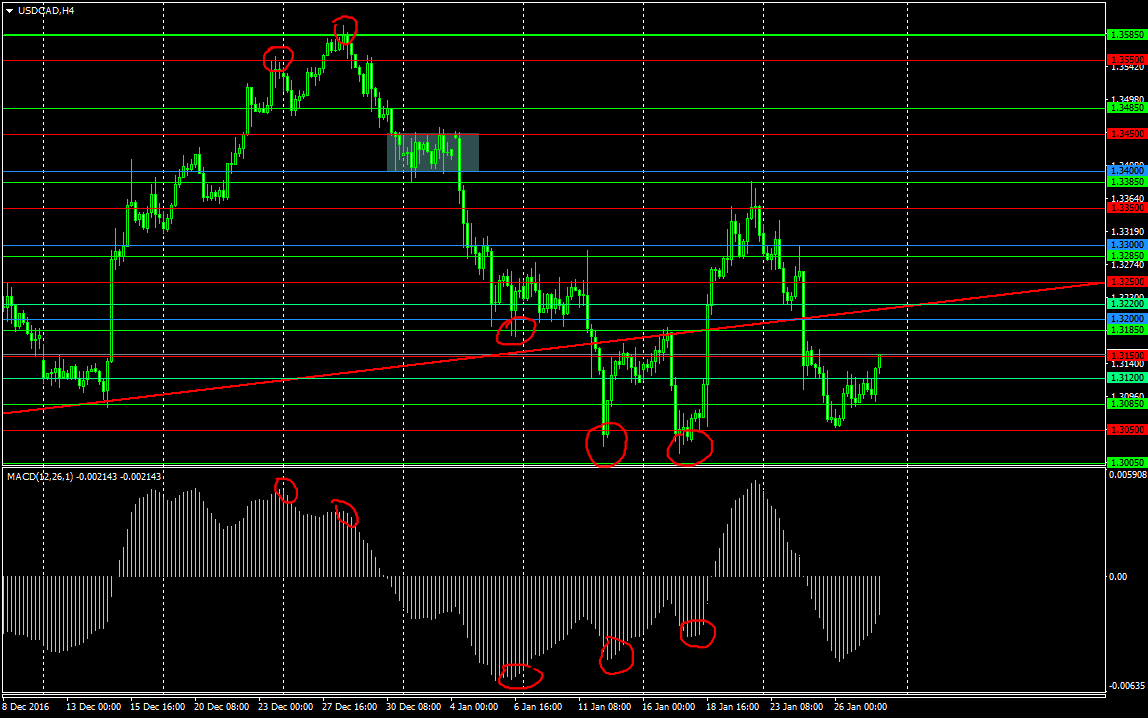Click the green 1.32850 level label
This screenshot has width=1148, height=718.
[1127, 256]
